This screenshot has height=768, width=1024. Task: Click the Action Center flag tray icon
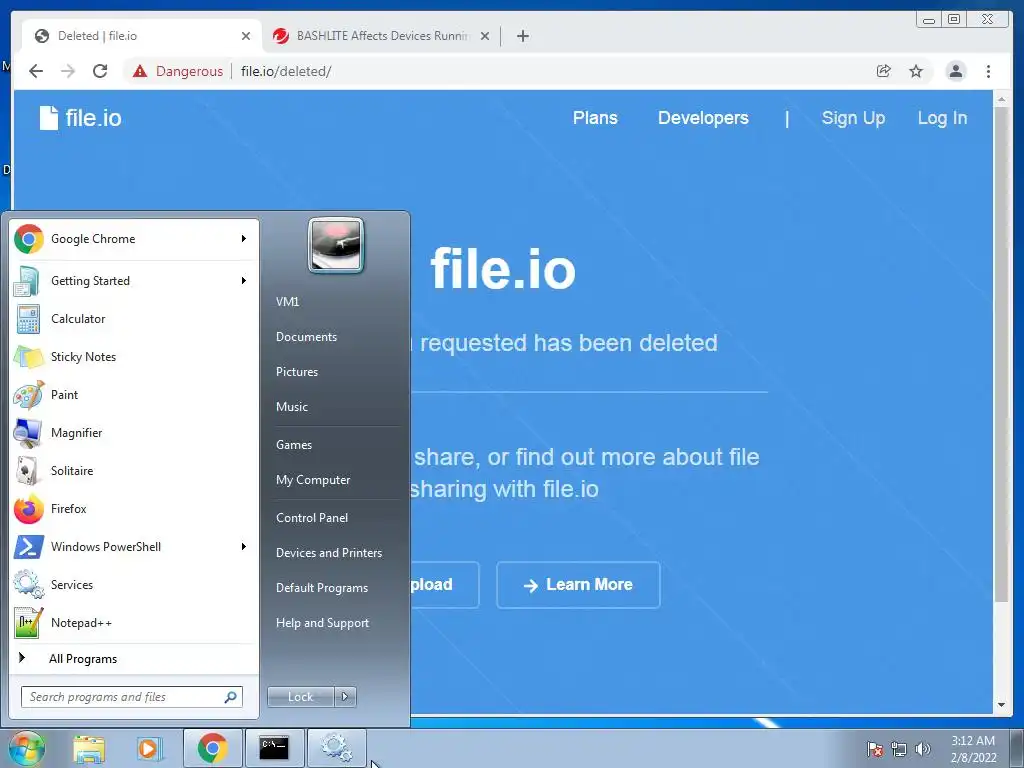click(x=875, y=749)
